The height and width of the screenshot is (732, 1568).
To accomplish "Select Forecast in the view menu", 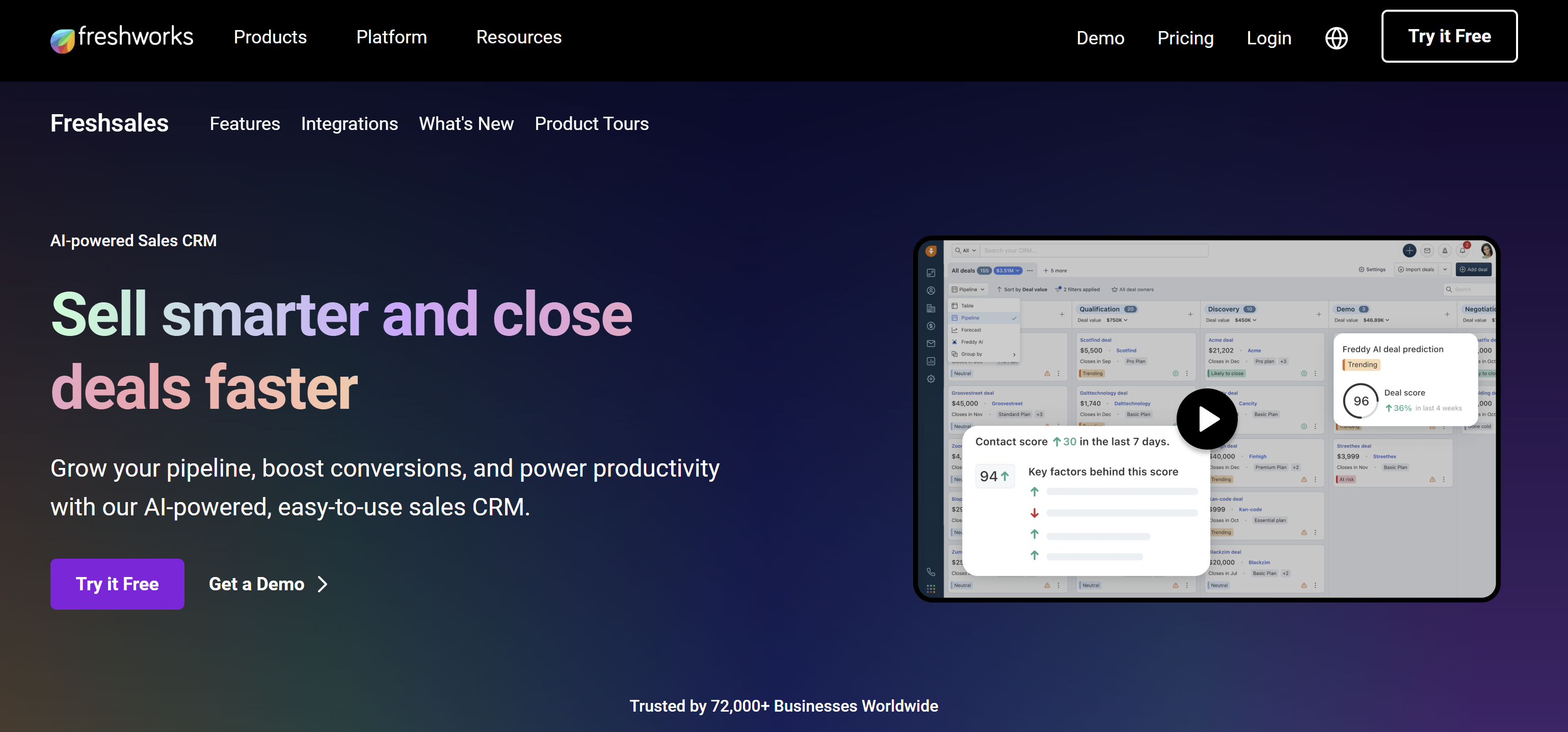I will (984, 330).
